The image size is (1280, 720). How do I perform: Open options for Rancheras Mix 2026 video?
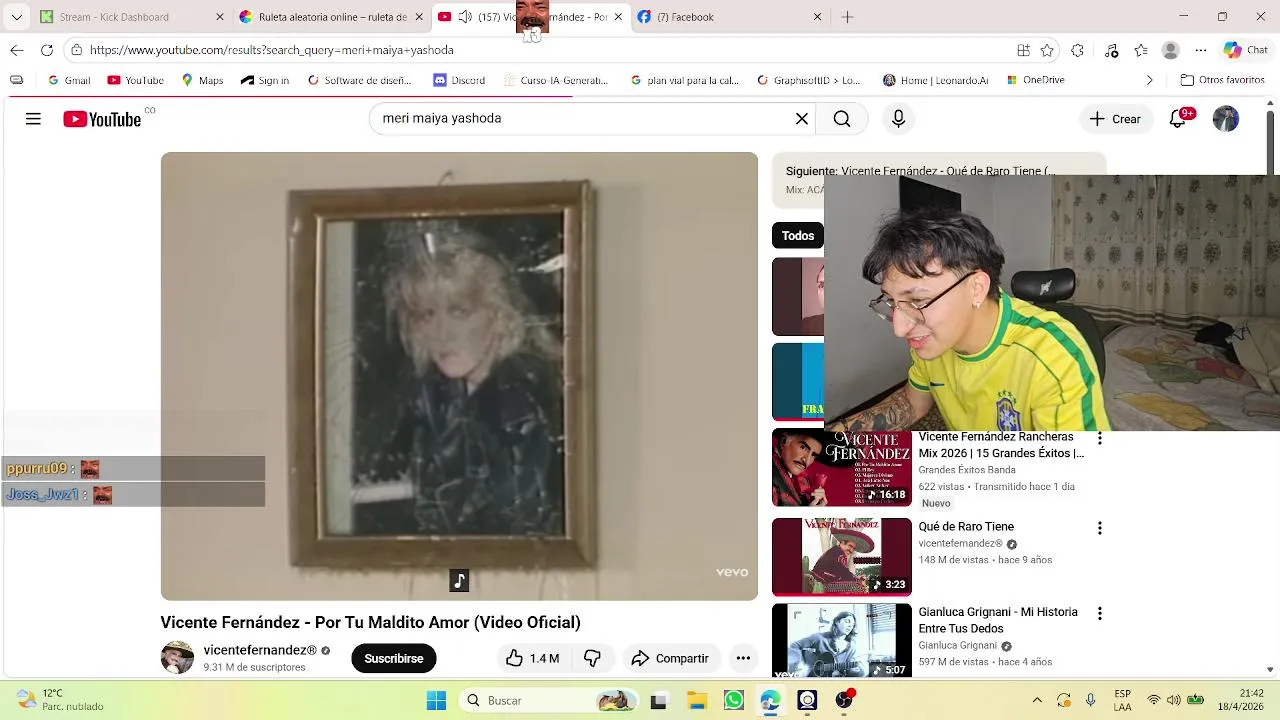pos(1099,439)
